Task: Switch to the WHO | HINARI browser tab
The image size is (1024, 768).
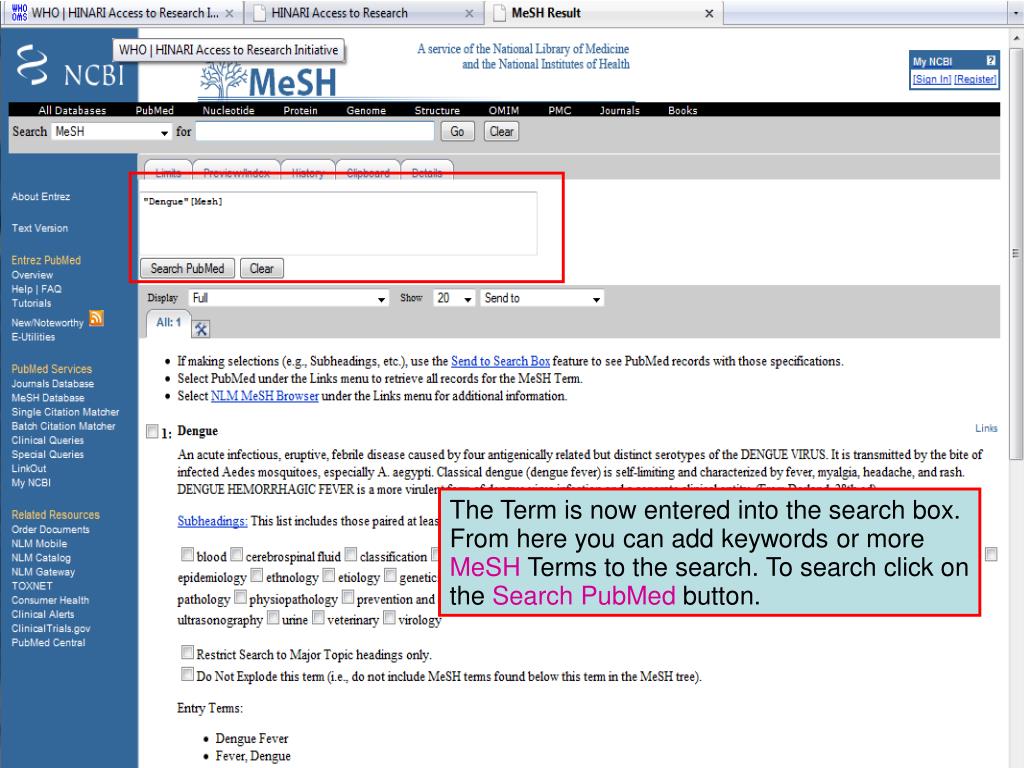Action: pos(121,13)
